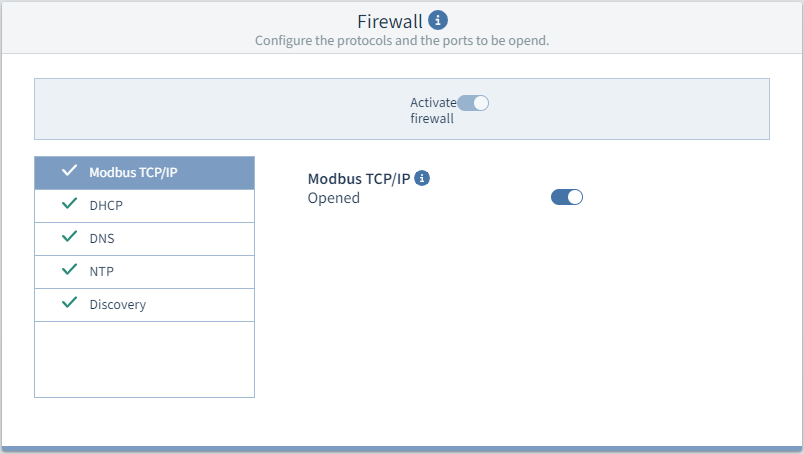Screen dimensions: 804x454
Task: Click the white checkmark on Modbus TCP/IP row
Action: [x=69, y=171]
